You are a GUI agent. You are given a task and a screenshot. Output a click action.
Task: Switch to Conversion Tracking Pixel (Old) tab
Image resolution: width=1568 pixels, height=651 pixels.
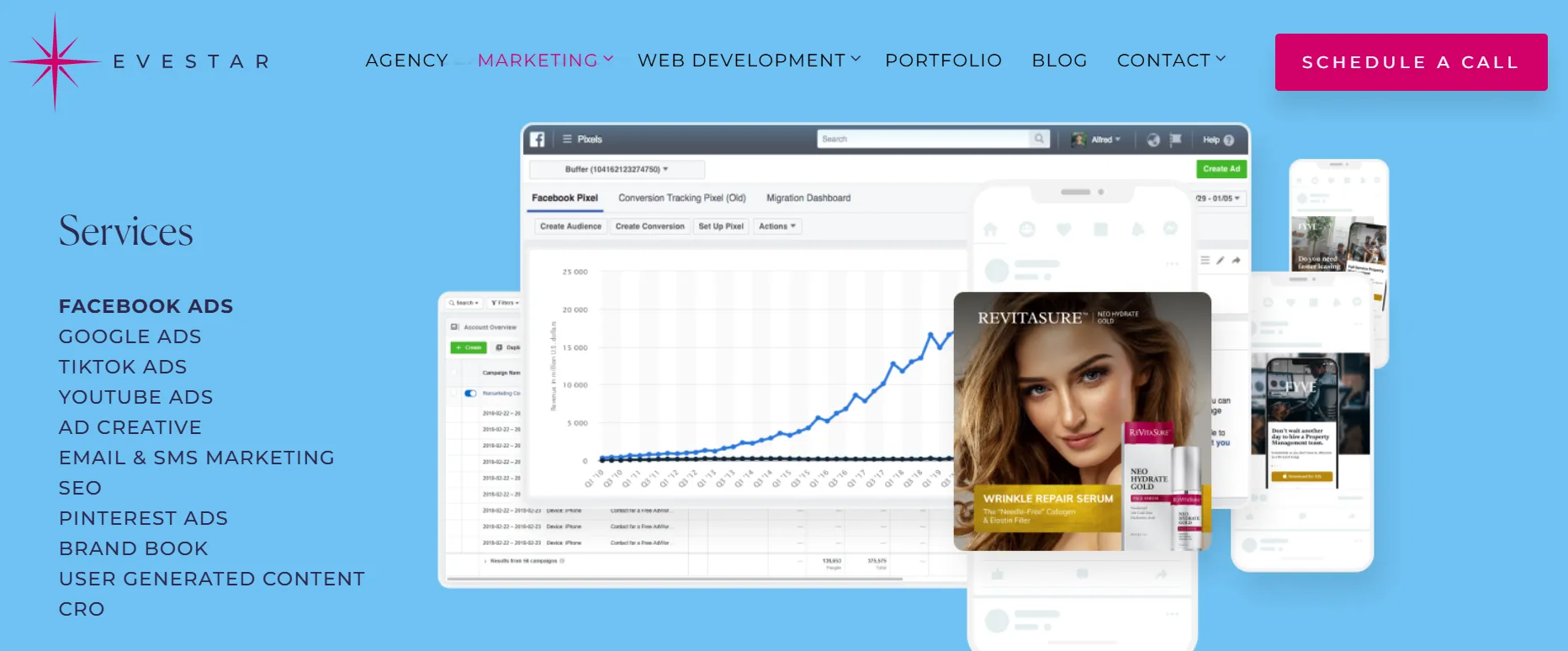click(682, 198)
